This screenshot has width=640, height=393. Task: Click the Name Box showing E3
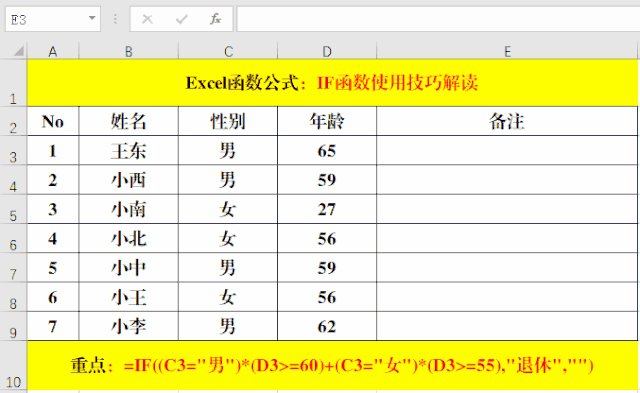(x=53, y=19)
